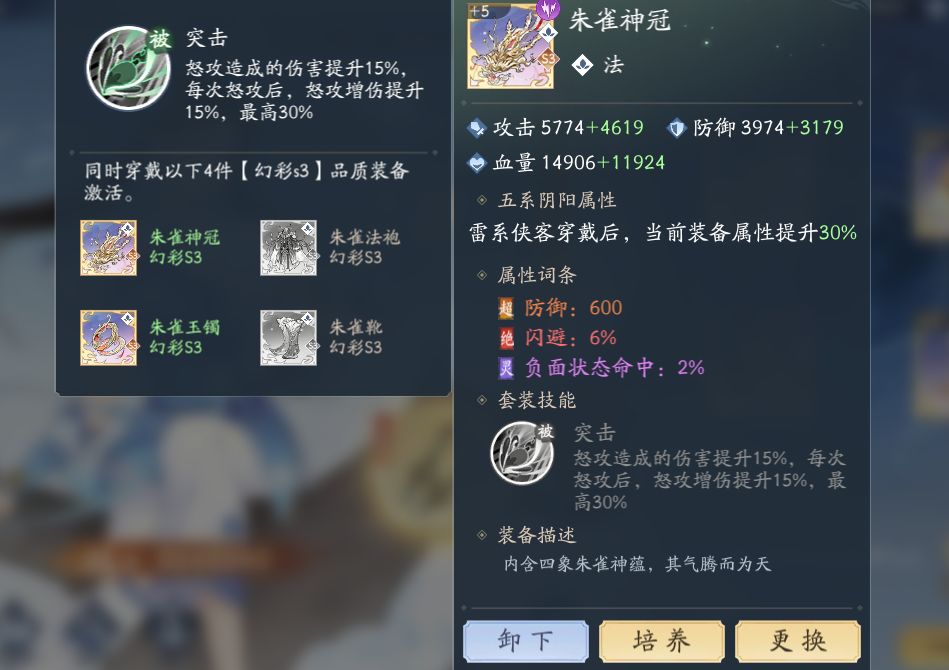Image resolution: width=949 pixels, height=670 pixels.
Task: Click the green 突击 passive skill icon
Action: pyautogui.click(x=128, y=68)
